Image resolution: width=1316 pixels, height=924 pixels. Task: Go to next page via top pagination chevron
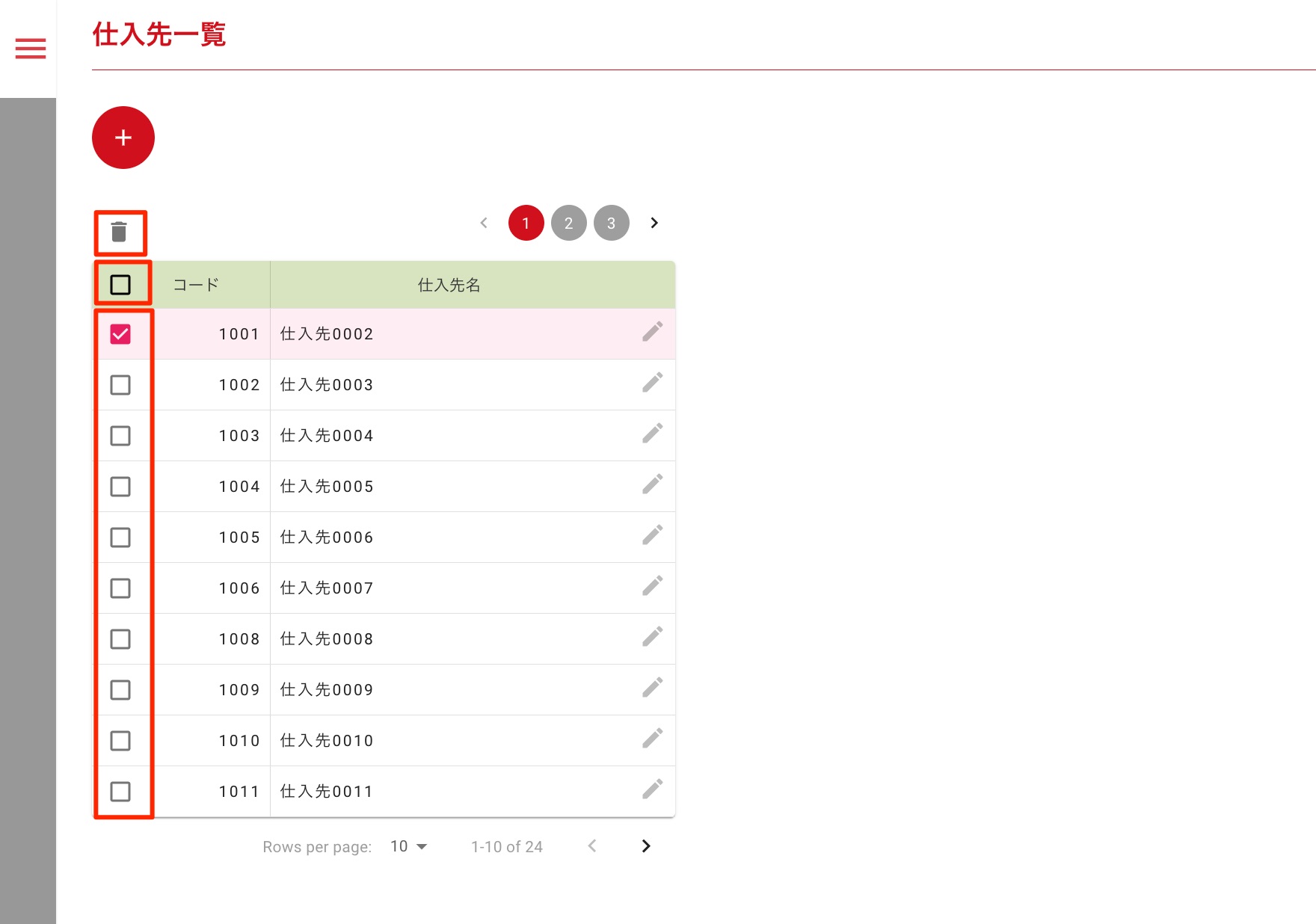click(654, 223)
